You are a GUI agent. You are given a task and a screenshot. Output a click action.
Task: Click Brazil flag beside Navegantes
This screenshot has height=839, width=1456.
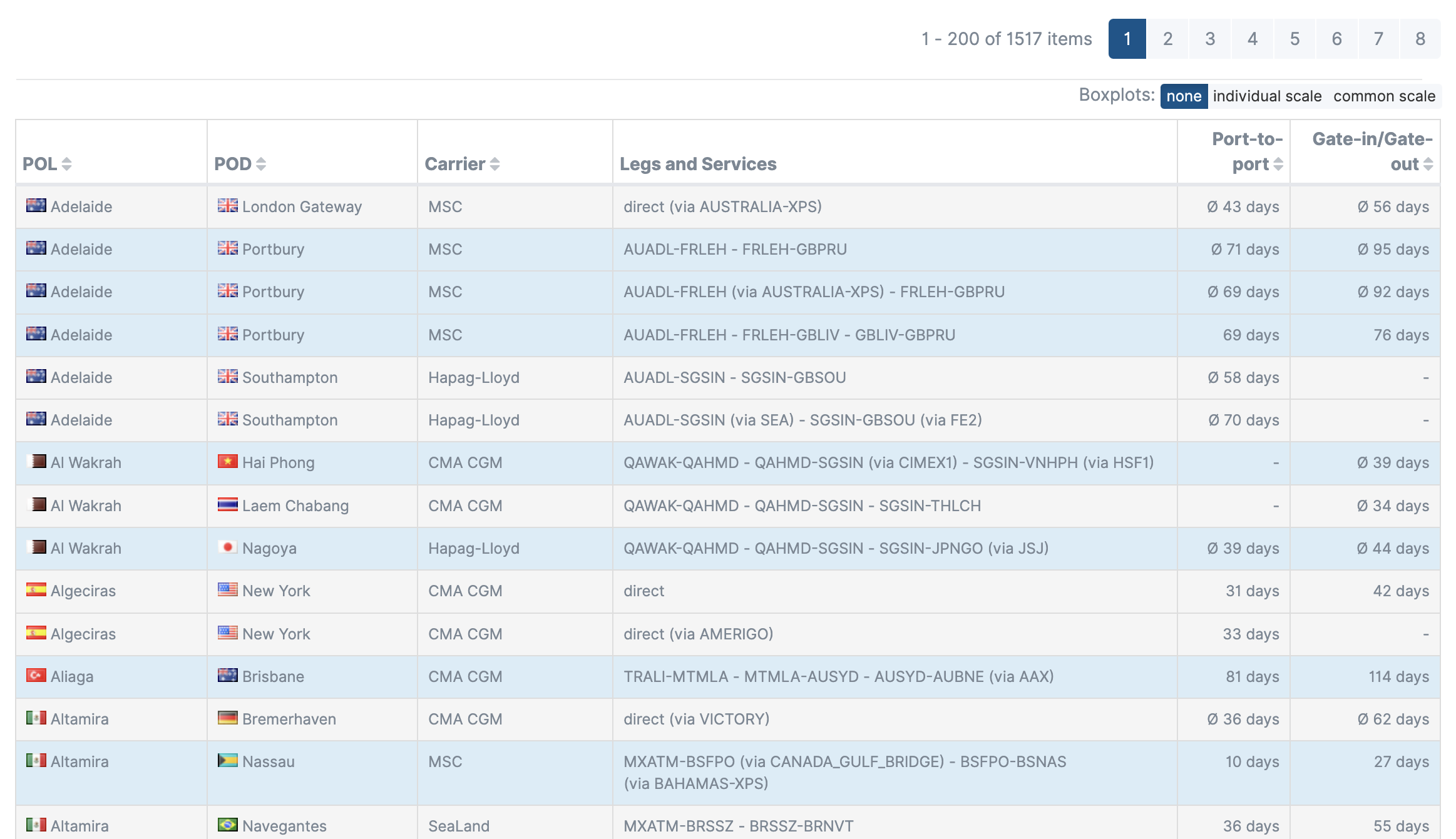click(x=228, y=825)
